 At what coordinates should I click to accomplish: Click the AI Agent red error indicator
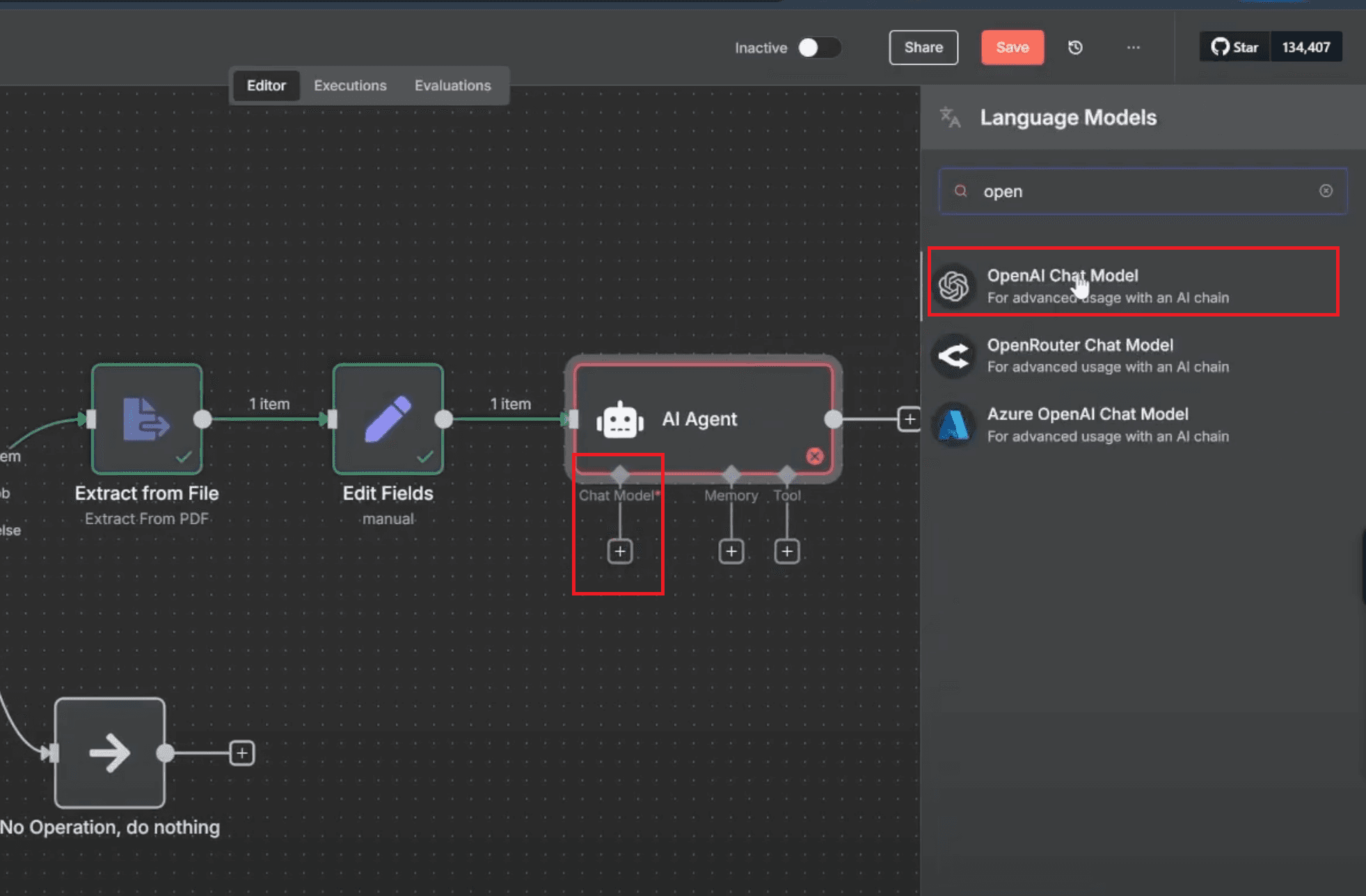[815, 456]
